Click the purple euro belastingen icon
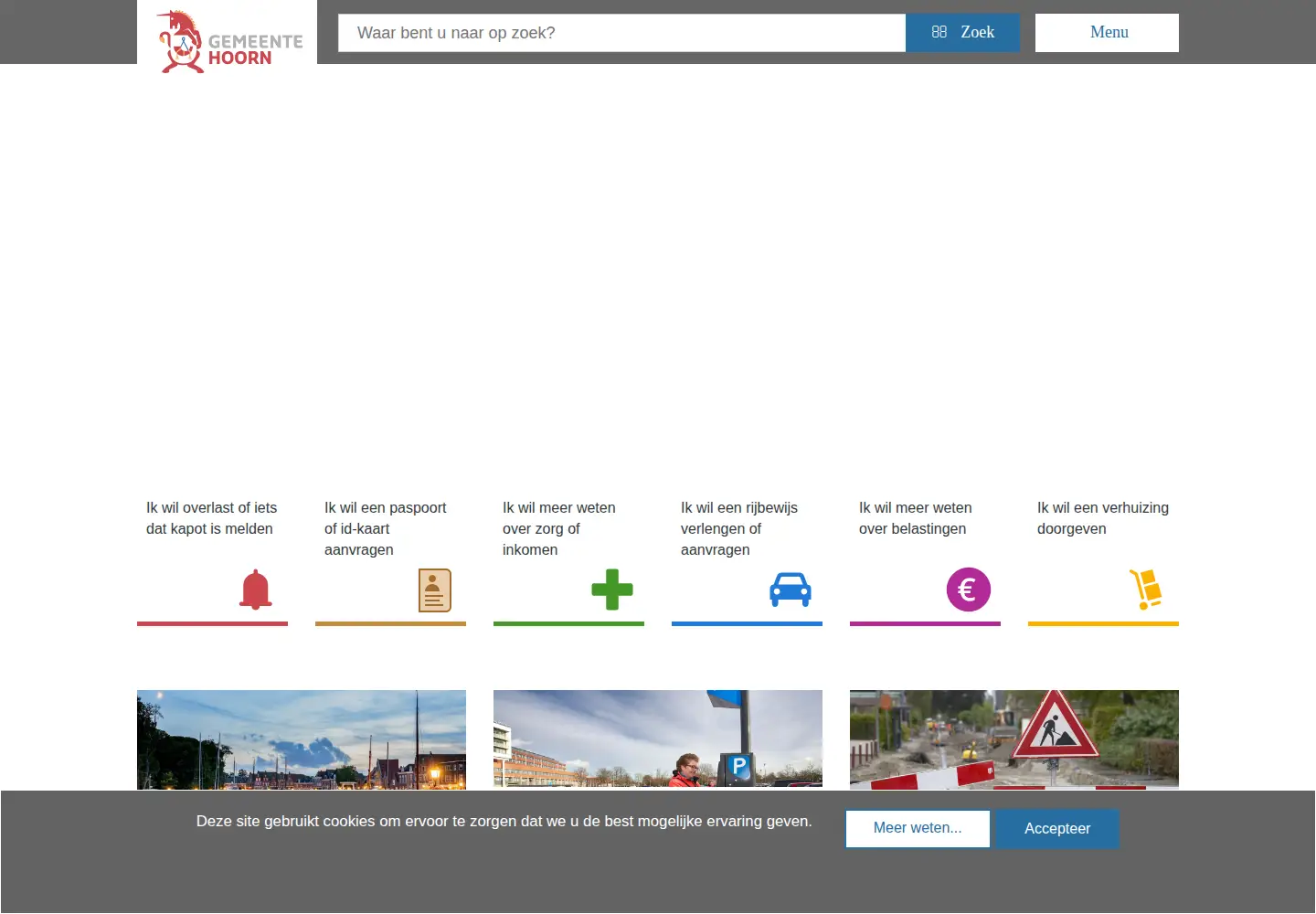1316x914 pixels. (x=969, y=590)
